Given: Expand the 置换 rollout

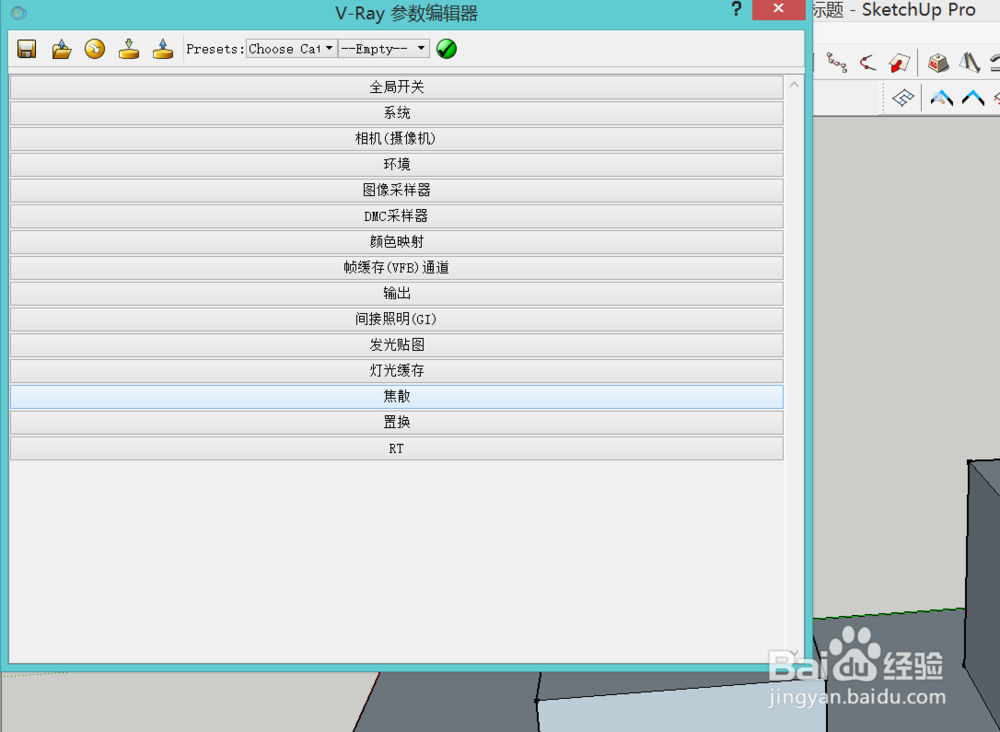Looking at the screenshot, I should click(x=397, y=423).
